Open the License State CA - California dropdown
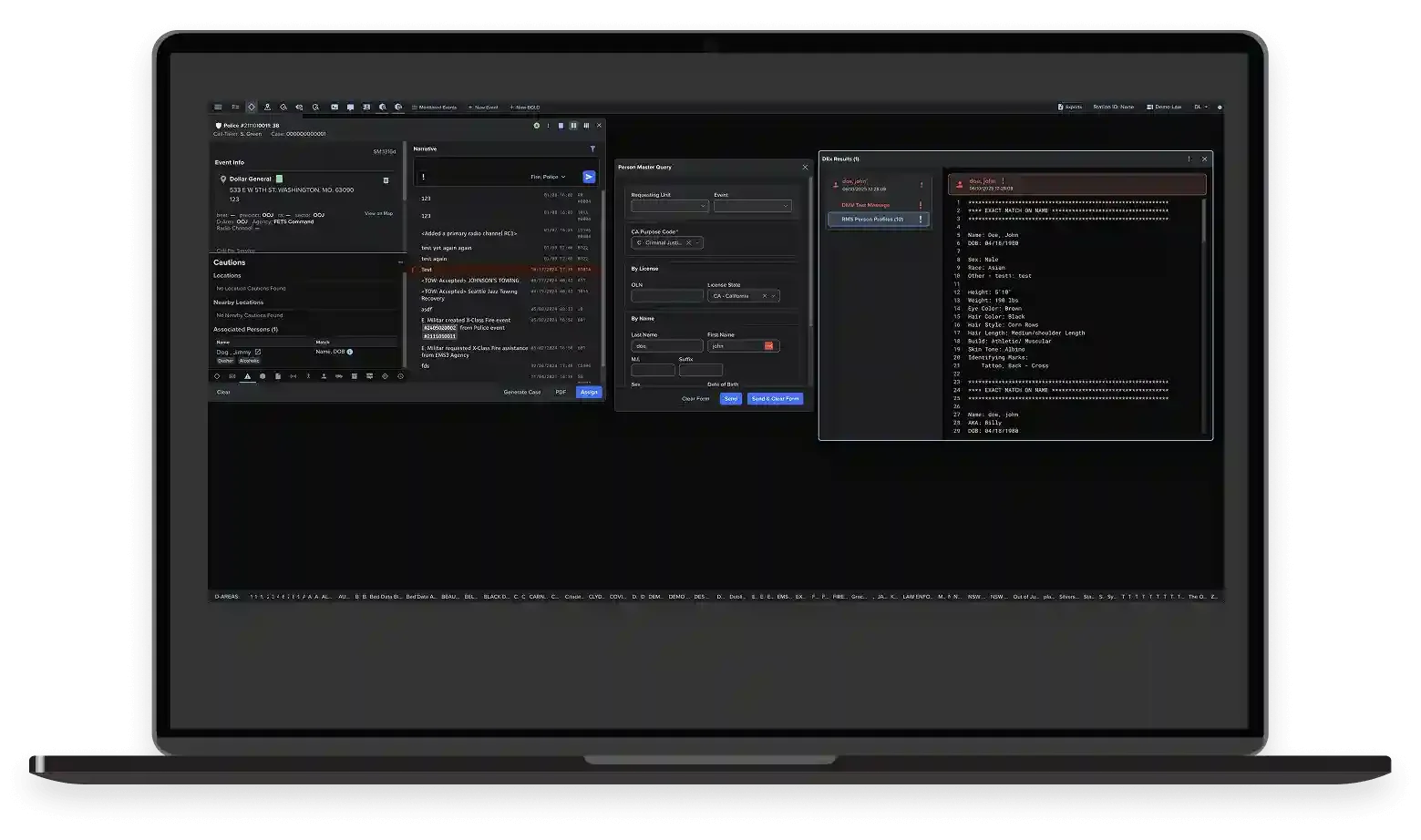 744,296
